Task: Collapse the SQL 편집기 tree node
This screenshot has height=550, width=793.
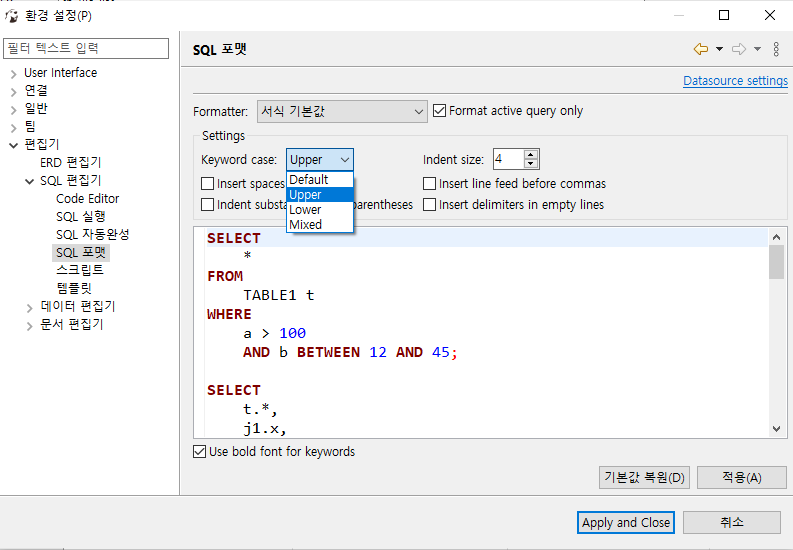Action: coord(29,181)
